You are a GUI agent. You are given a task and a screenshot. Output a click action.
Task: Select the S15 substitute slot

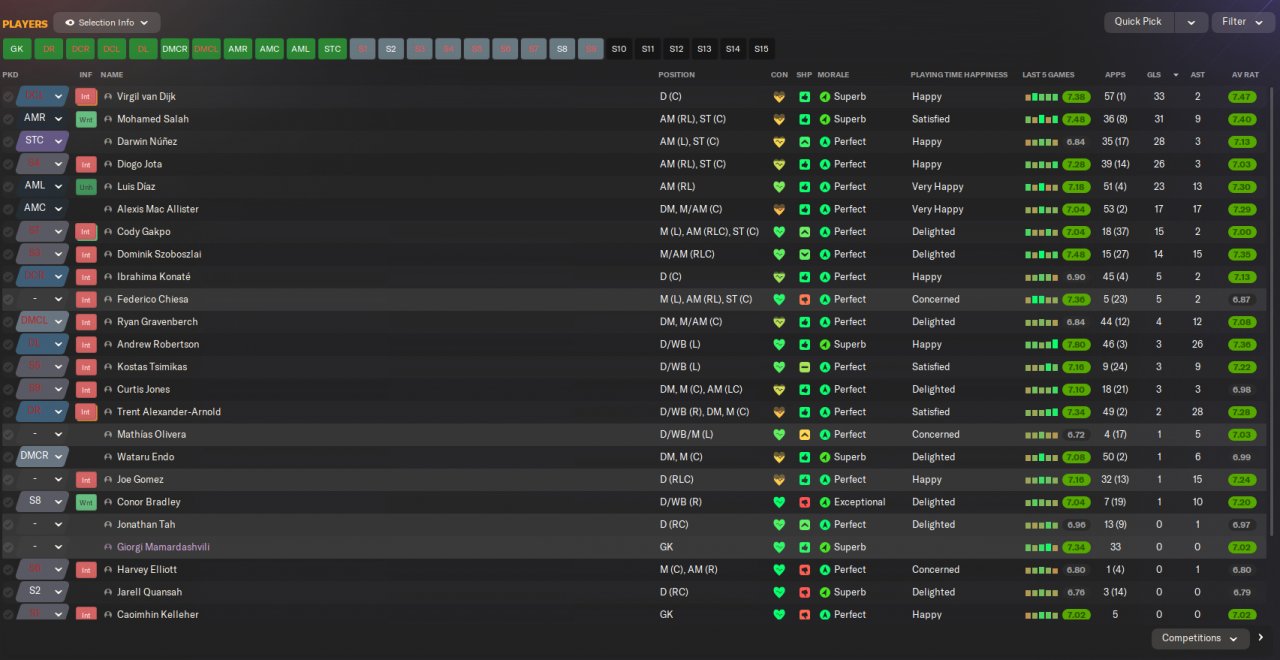(762, 49)
